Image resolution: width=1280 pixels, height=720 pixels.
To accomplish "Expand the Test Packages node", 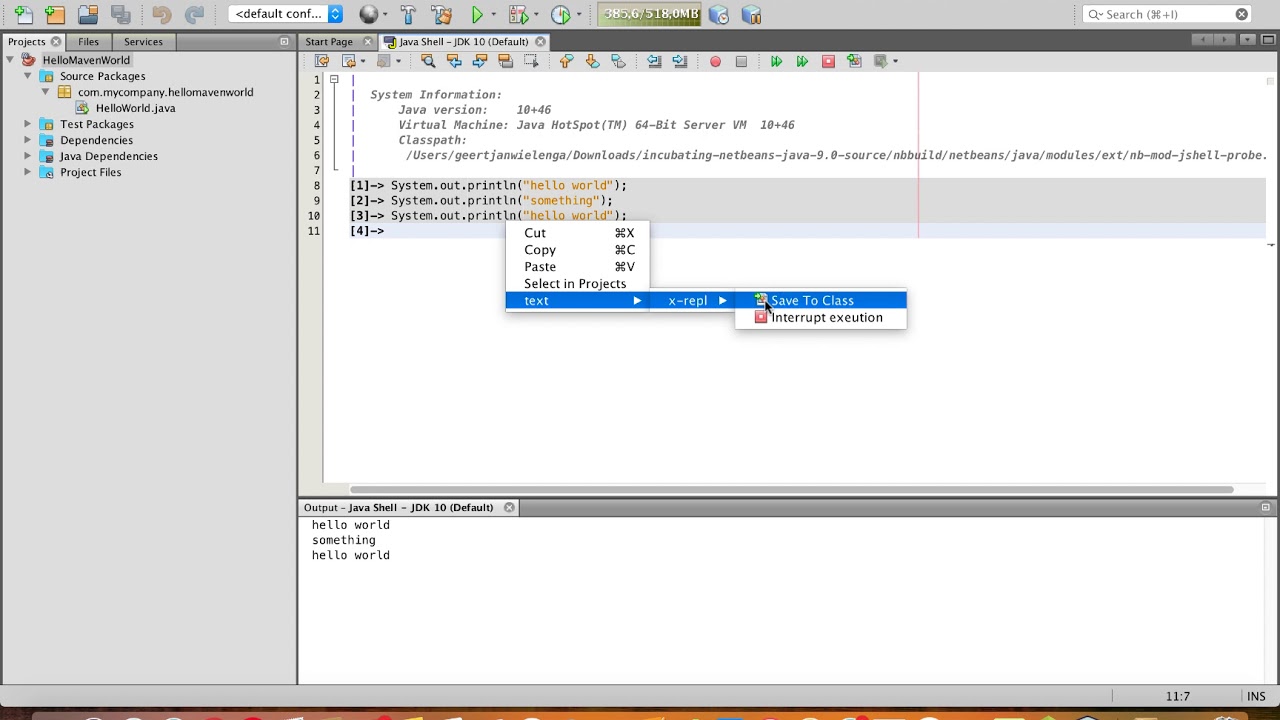I will [x=28, y=124].
